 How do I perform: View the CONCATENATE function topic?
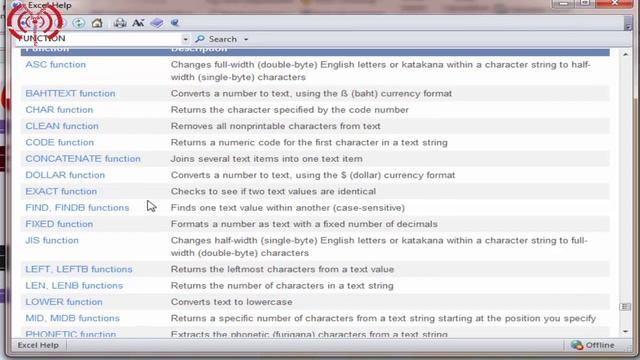click(83, 158)
